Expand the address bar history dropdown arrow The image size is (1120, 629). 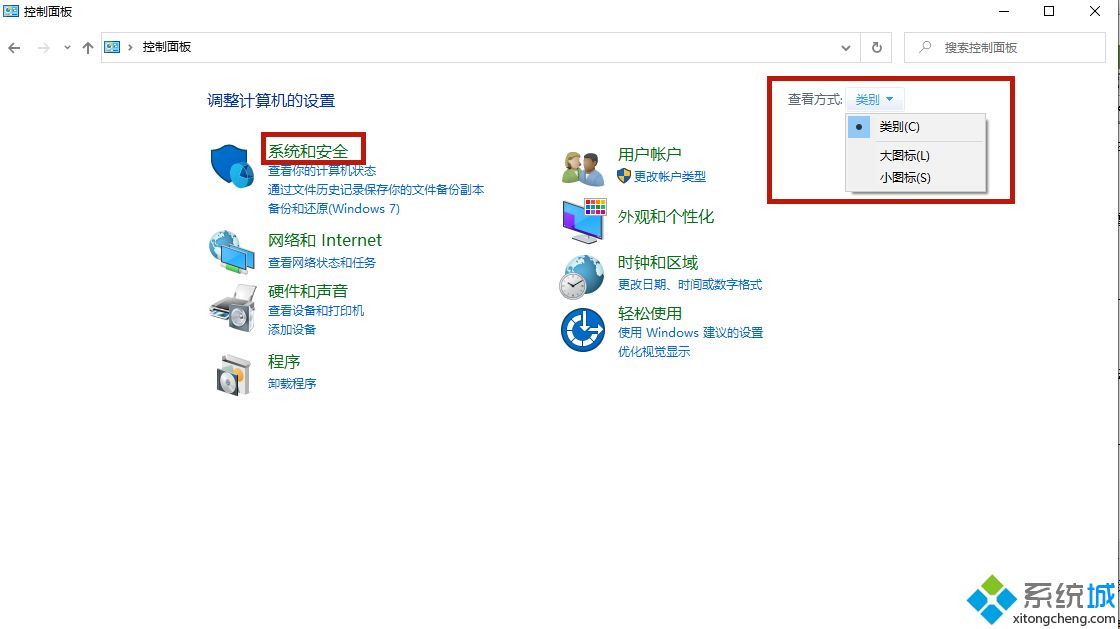click(846, 47)
